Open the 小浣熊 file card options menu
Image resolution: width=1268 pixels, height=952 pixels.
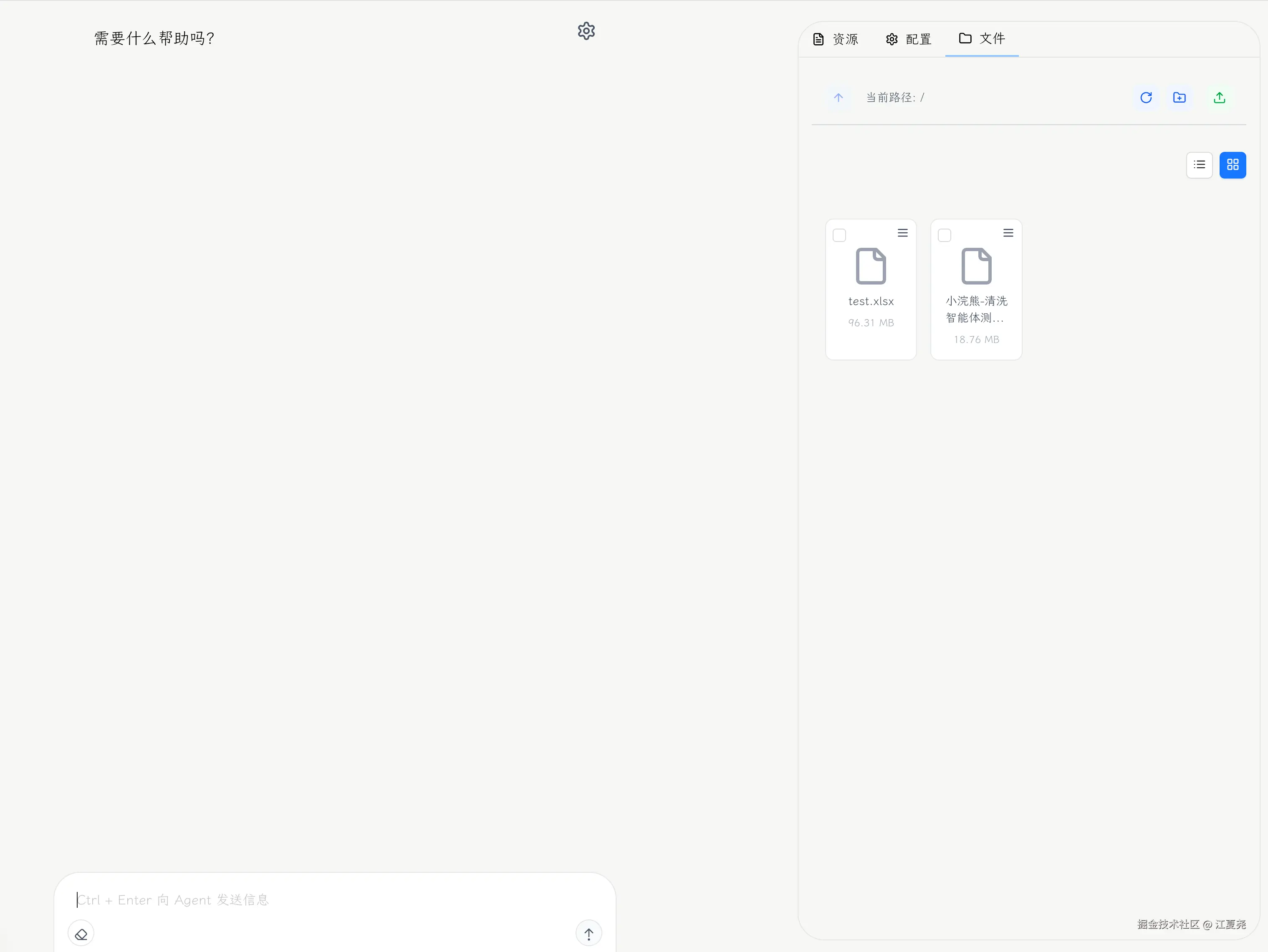(1008, 233)
